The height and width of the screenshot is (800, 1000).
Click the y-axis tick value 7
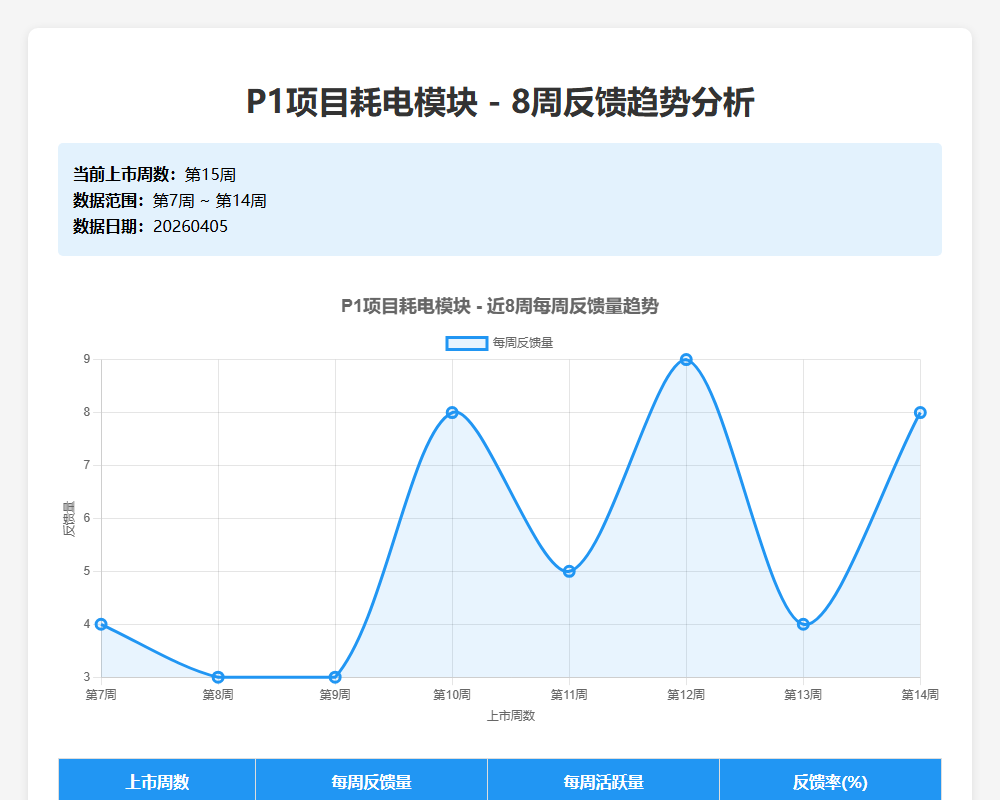[87, 465]
